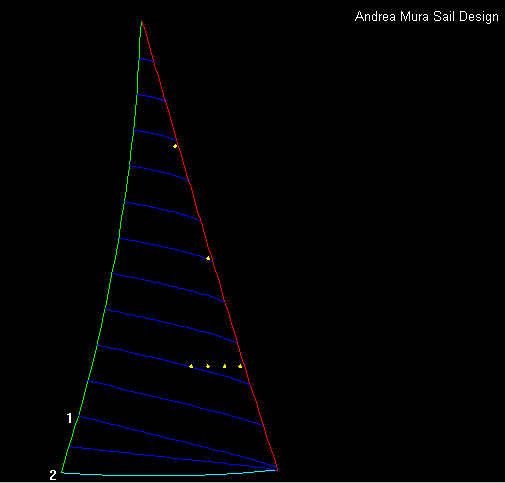Click the point label "2" at the sail tack corner
The height and width of the screenshot is (483, 505).
(x=53, y=475)
